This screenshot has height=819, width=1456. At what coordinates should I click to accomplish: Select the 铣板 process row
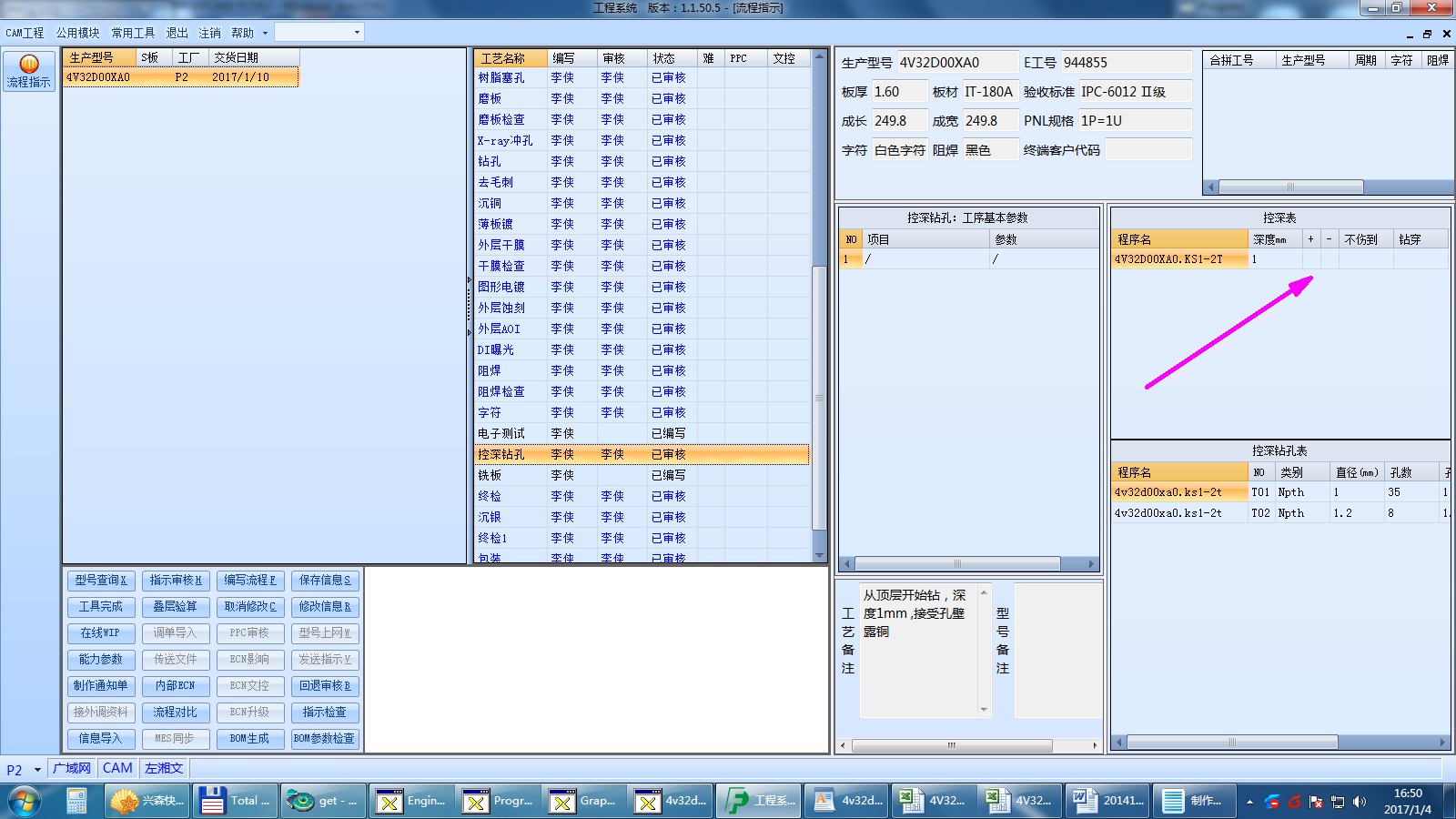pos(642,475)
